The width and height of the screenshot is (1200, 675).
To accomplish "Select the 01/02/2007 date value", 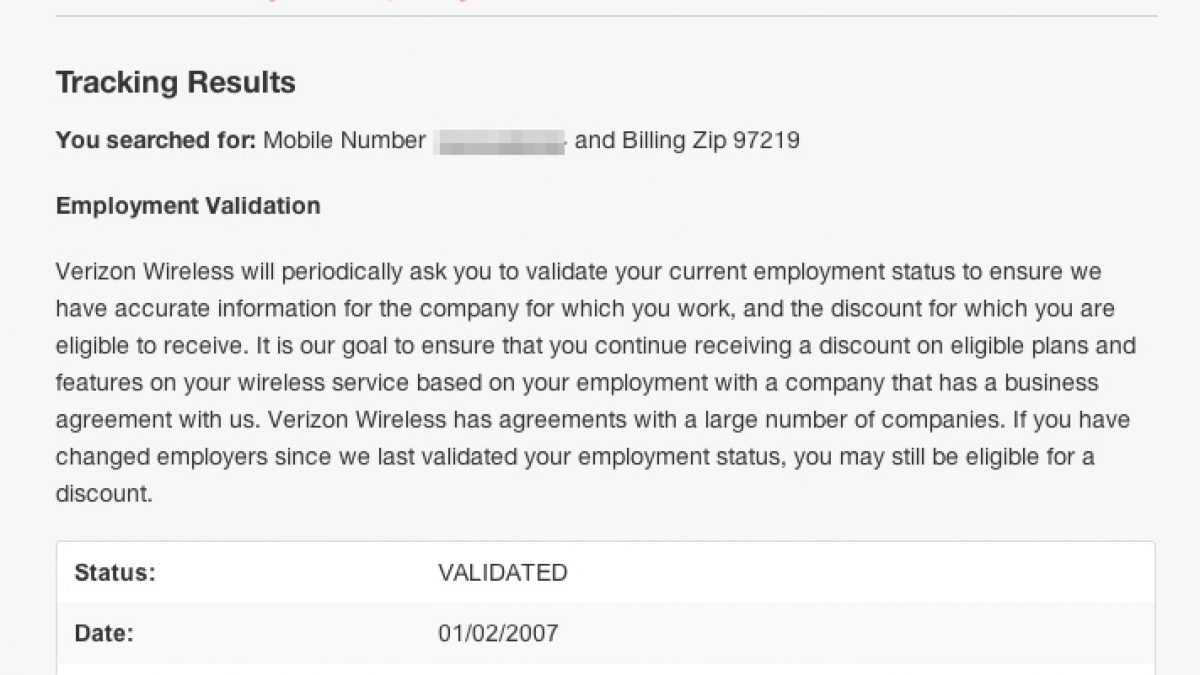I will click(x=498, y=633).
